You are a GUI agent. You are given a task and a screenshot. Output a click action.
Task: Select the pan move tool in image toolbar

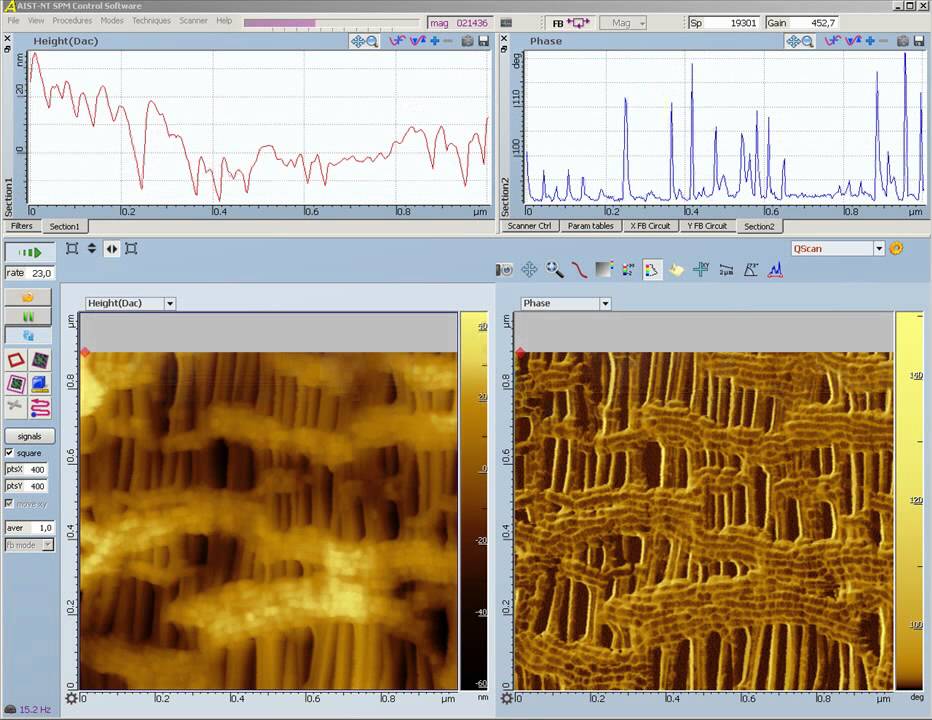[x=529, y=270]
